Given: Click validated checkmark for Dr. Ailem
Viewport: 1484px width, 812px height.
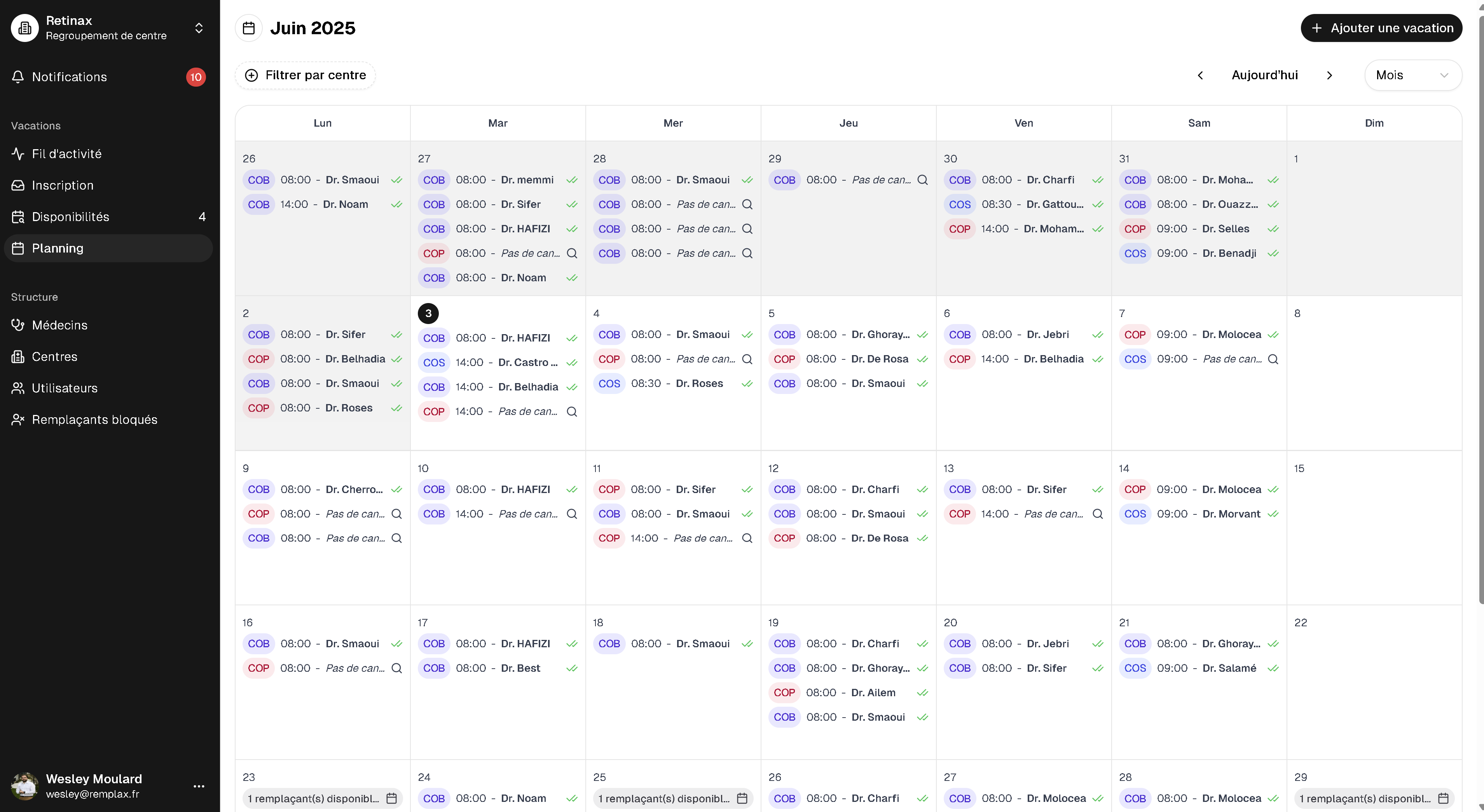Looking at the screenshot, I should pyautogui.click(x=922, y=693).
